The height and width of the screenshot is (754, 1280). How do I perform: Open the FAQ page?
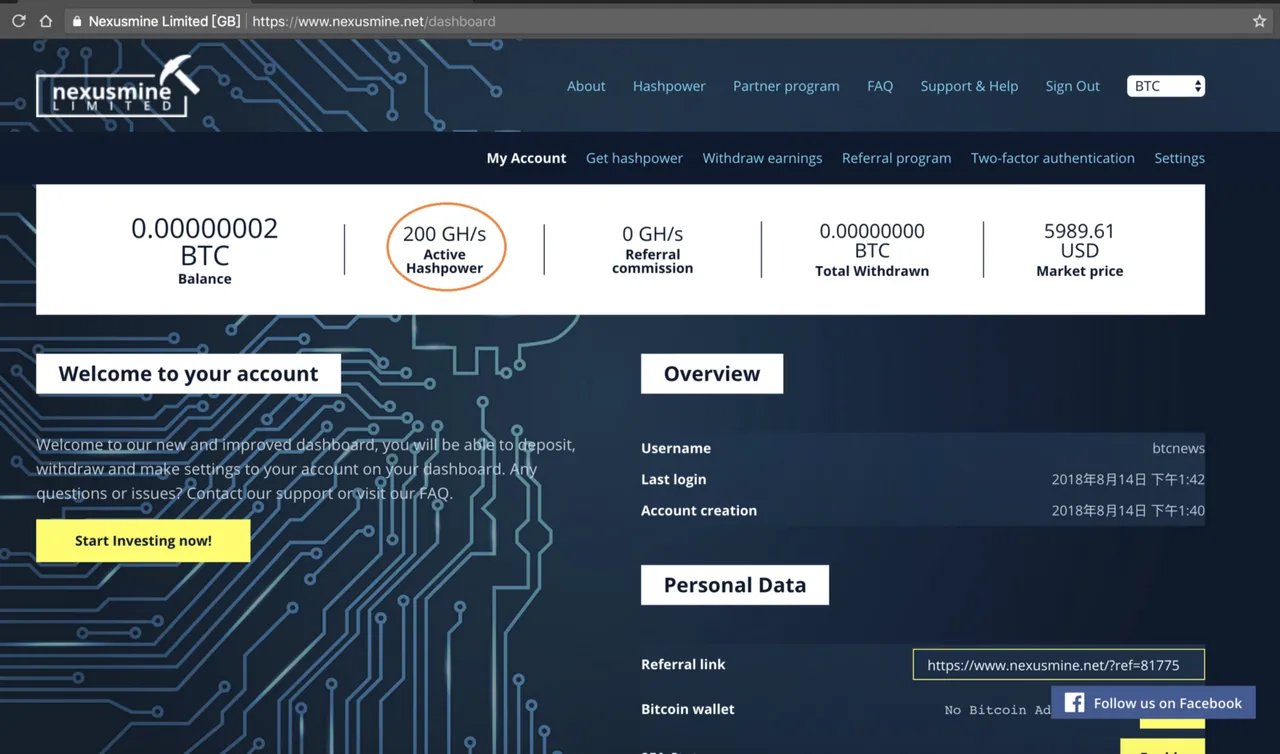pos(880,86)
